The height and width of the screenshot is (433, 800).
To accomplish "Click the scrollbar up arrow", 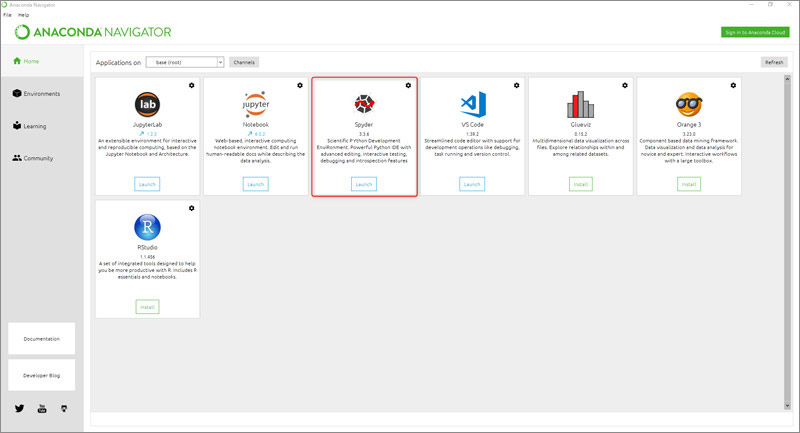I will pos(787,79).
